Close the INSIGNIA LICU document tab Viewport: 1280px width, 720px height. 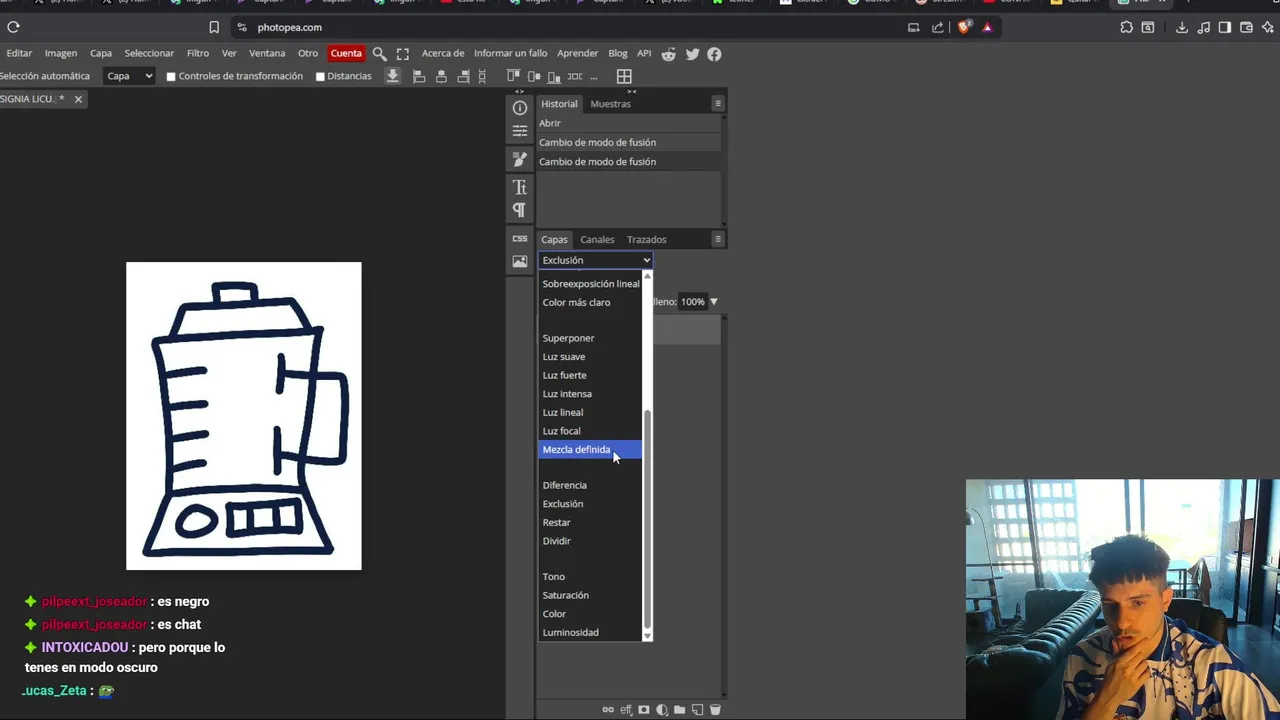[78, 99]
